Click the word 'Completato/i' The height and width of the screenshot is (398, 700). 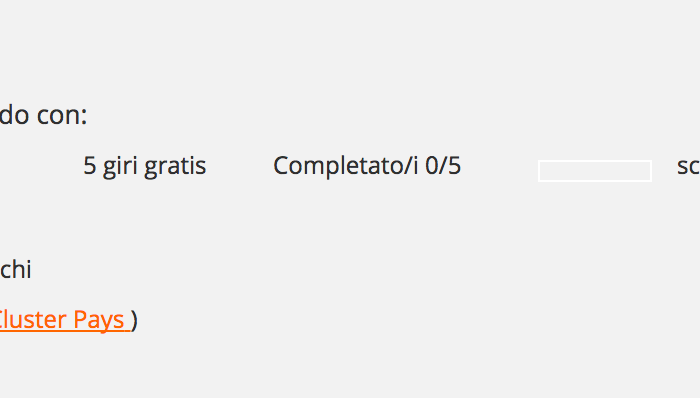[346, 166]
